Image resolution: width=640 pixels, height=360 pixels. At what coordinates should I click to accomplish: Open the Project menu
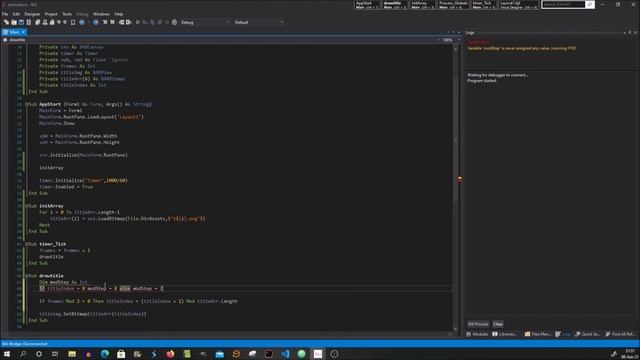(x=51, y=14)
